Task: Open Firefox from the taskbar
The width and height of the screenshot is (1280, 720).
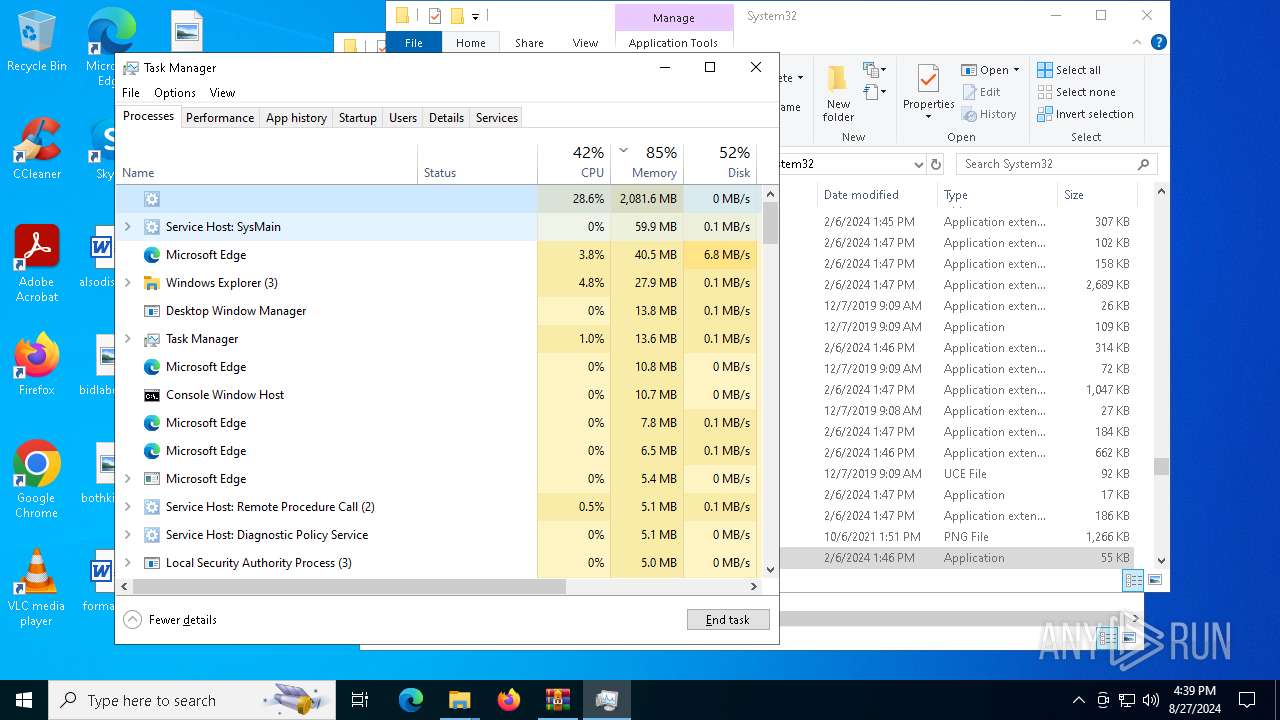Action: 508,700
